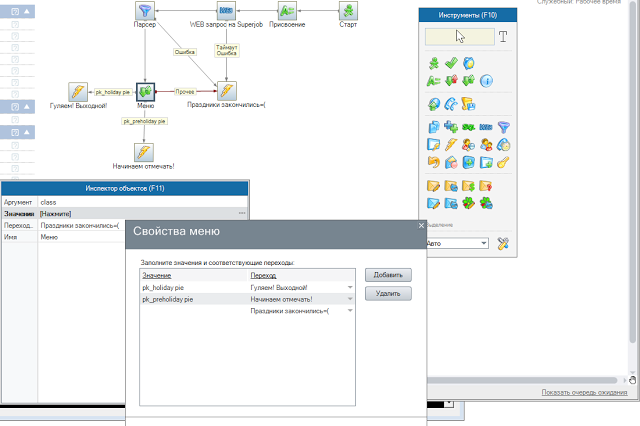640x426 pixels.
Task: Click ellipsis button in Значения row
Action: (x=241, y=214)
